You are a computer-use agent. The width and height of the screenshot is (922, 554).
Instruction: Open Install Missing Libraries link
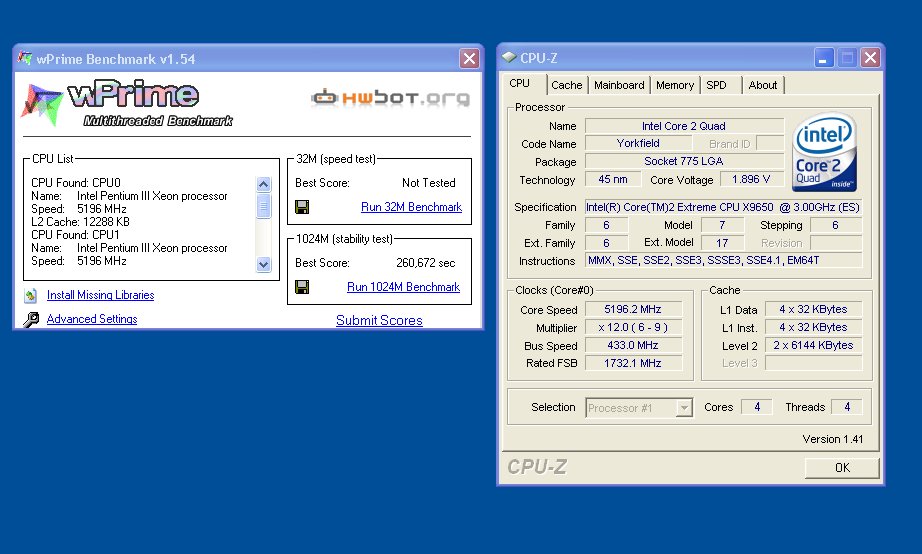101,295
